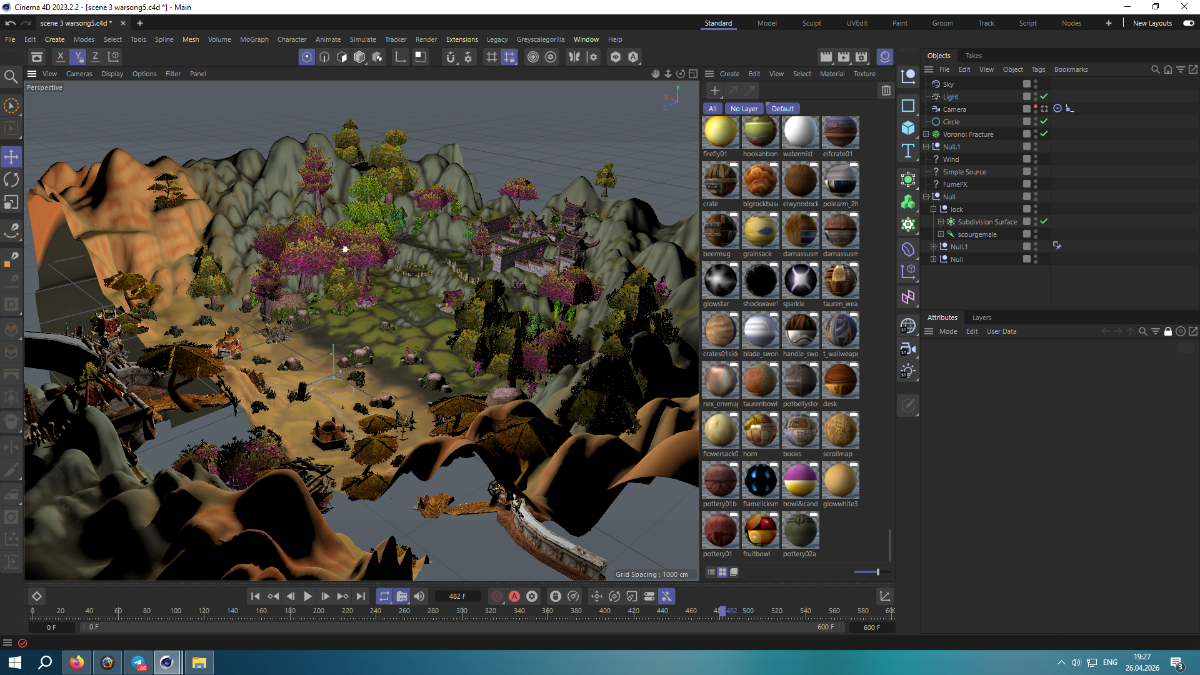This screenshot has width=1200, height=675.
Task: Toggle the X axis lock
Action: click(60, 57)
